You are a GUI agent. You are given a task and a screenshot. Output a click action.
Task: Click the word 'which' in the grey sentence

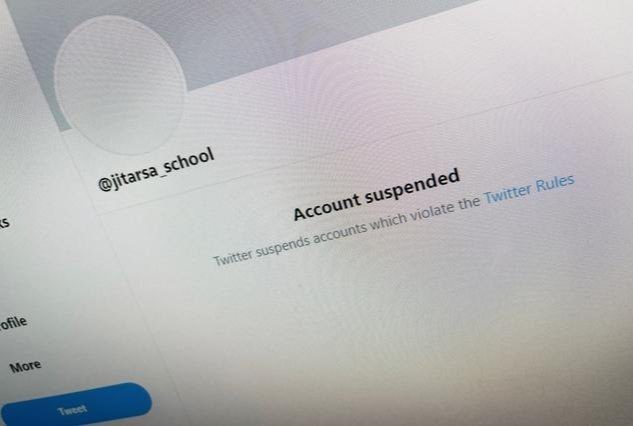pos(389,222)
